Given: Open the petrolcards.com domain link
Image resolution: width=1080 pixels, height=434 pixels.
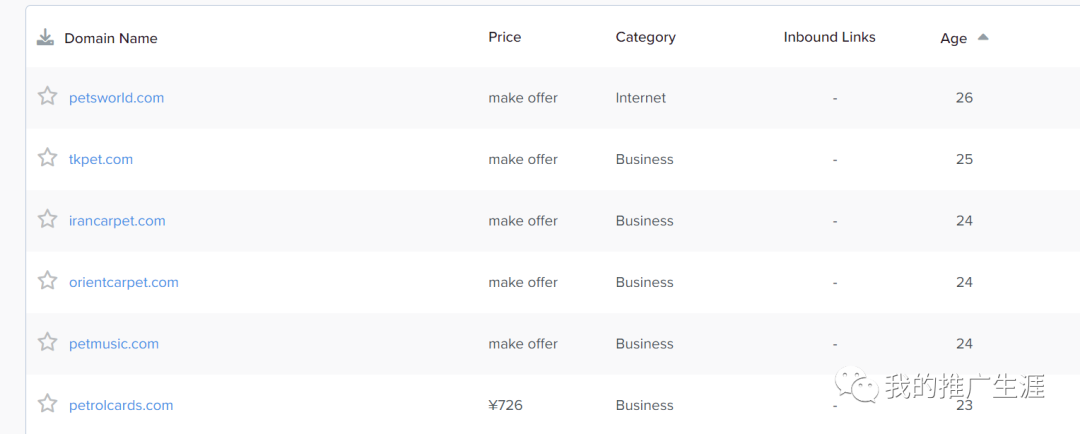Looking at the screenshot, I should click(121, 405).
